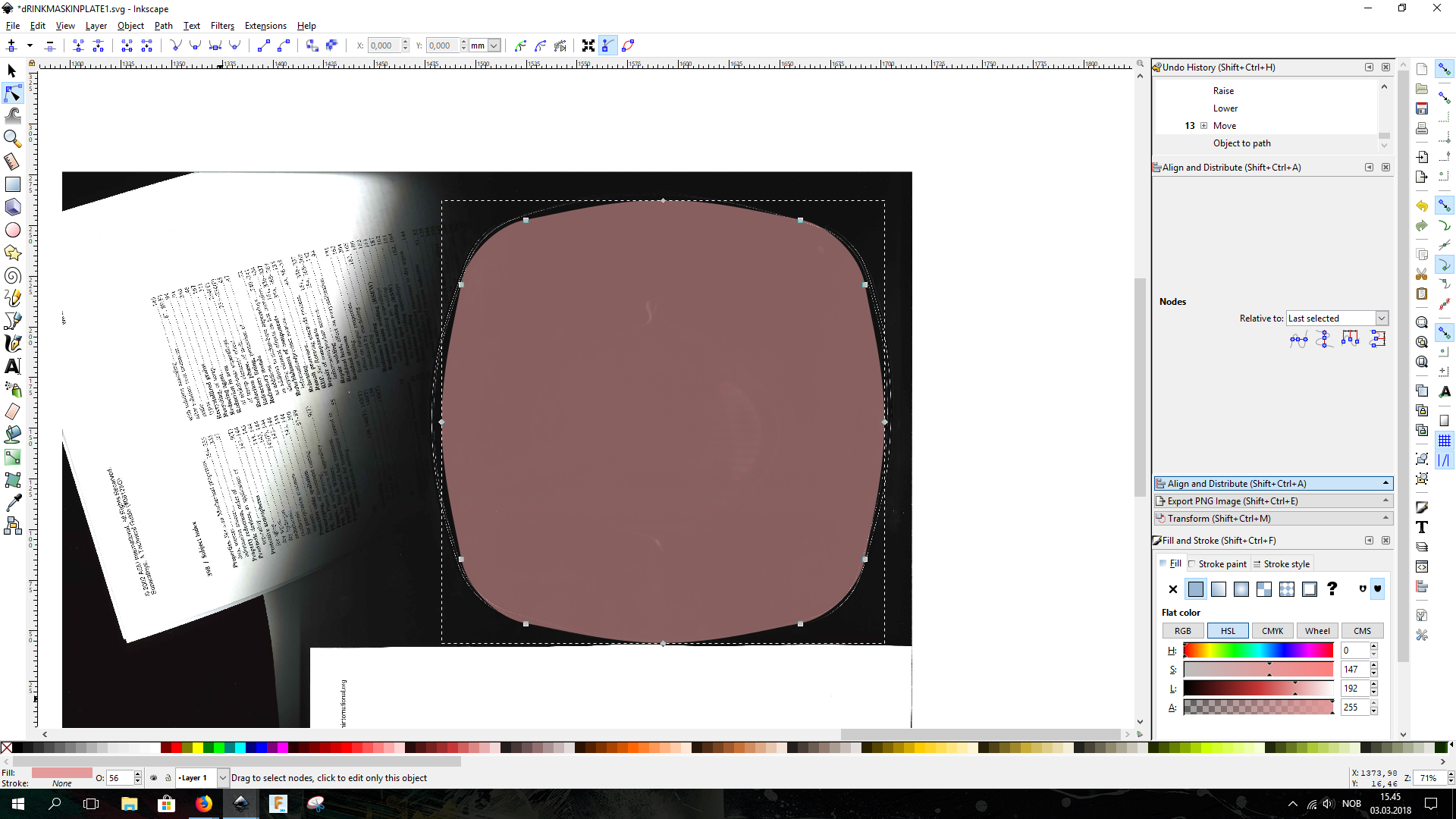Toggle layer lock in status bar
Viewport: 1456px width, 819px height.
click(168, 778)
